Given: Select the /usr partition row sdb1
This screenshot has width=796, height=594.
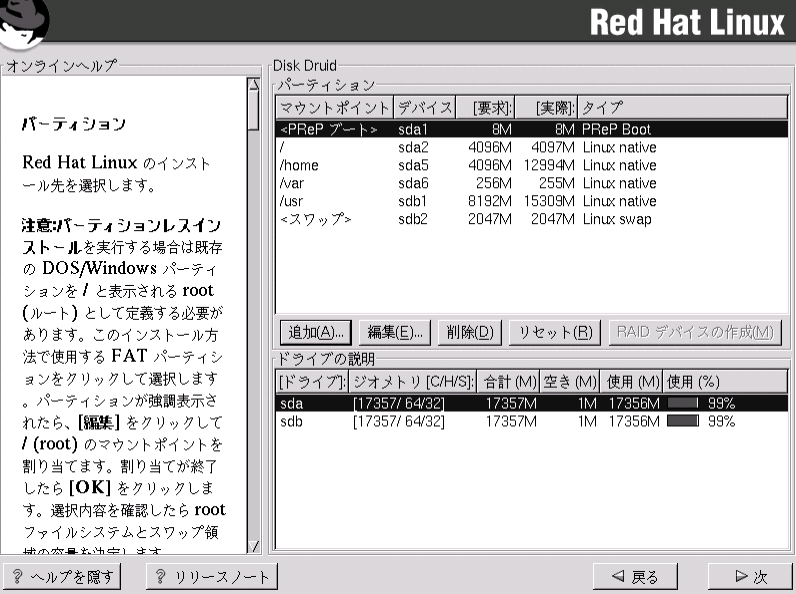Looking at the screenshot, I should point(530,201).
